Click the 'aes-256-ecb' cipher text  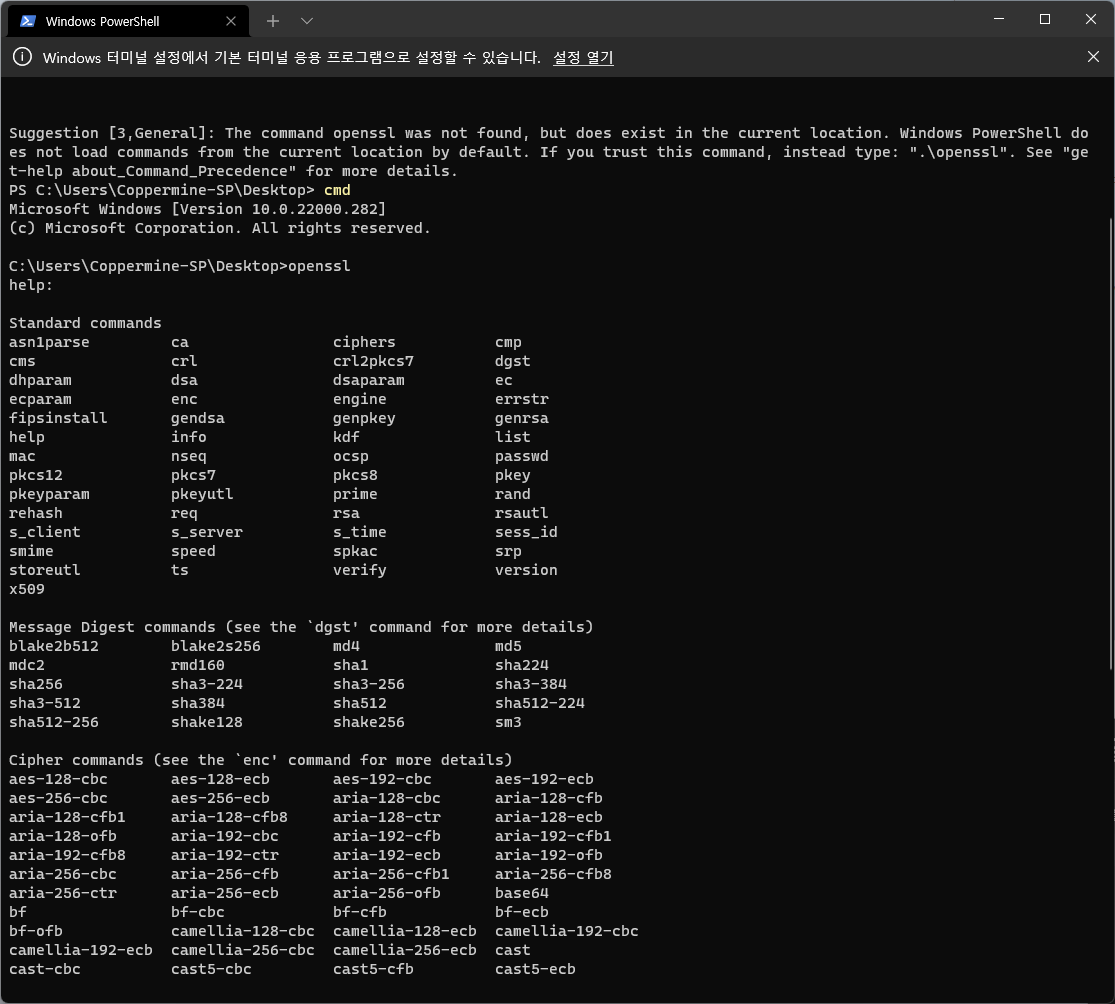220,798
